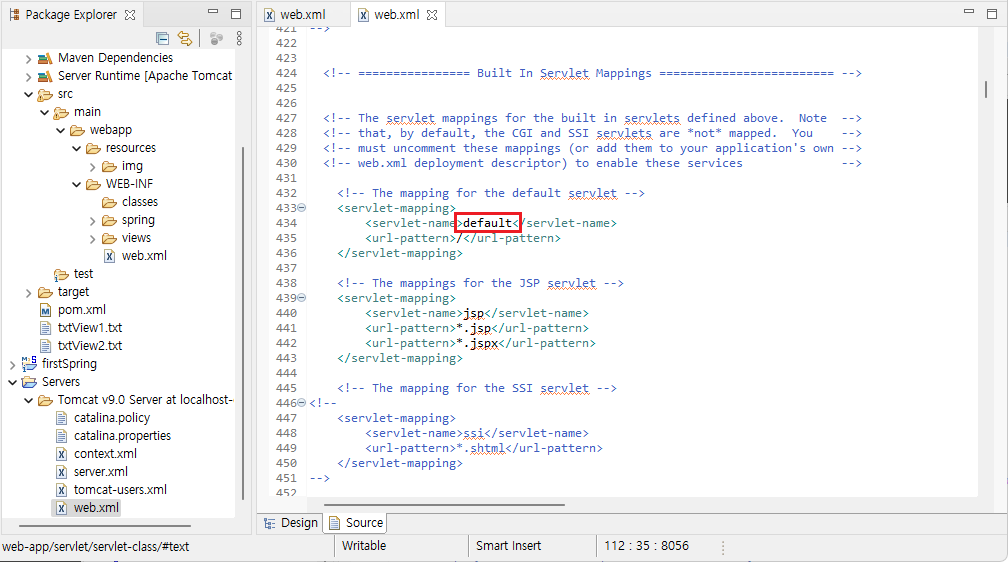This screenshot has height=562, width=1008.
Task: Maximize the Package Explorer panel
Action: coord(236,14)
